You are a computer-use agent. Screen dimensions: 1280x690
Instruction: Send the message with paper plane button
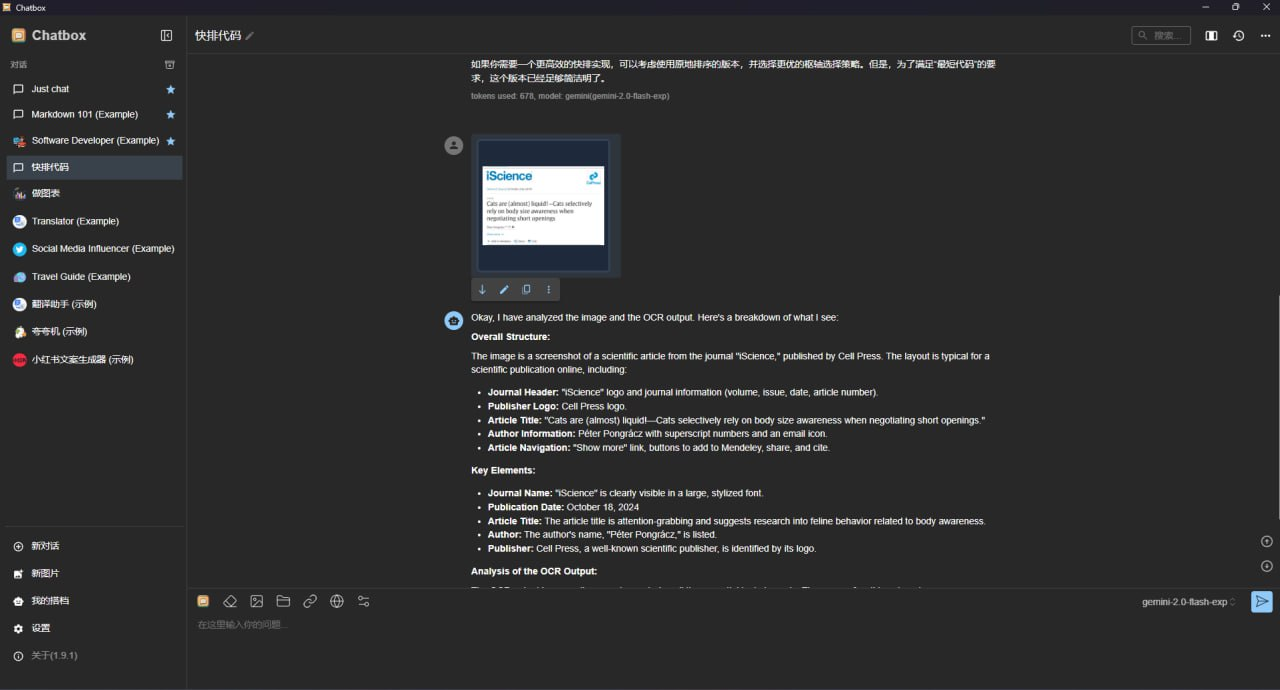click(1262, 601)
